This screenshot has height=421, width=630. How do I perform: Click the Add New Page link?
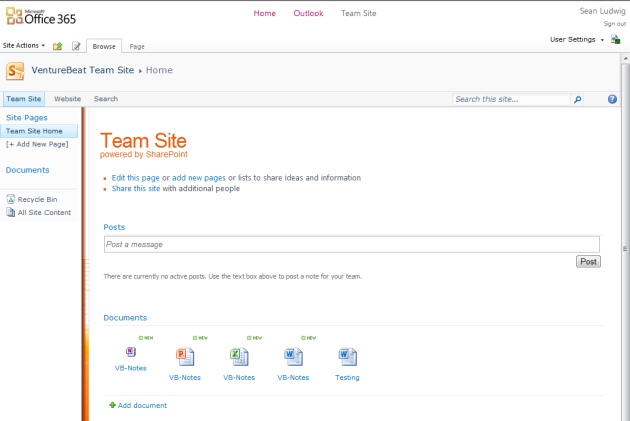[x=37, y=144]
